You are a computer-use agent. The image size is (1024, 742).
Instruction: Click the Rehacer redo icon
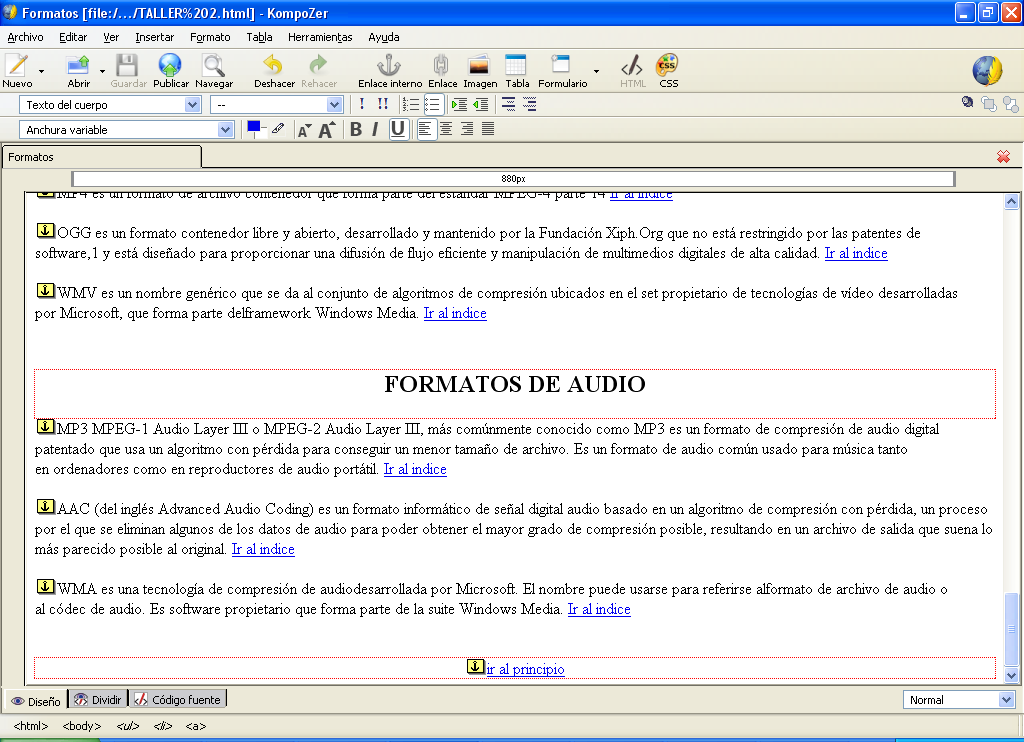click(x=318, y=65)
